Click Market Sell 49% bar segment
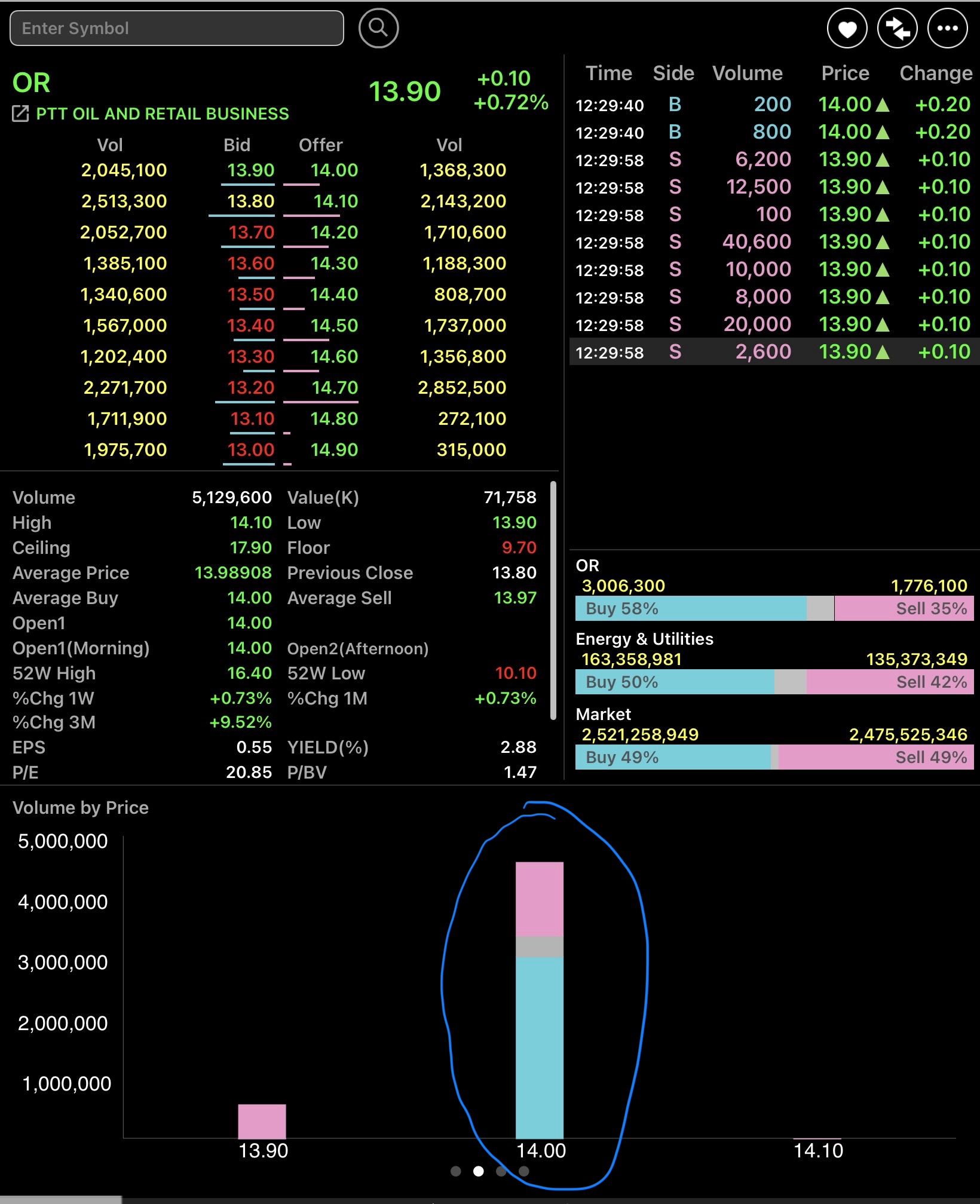The width and height of the screenshot is (980, 1204). 876,757
